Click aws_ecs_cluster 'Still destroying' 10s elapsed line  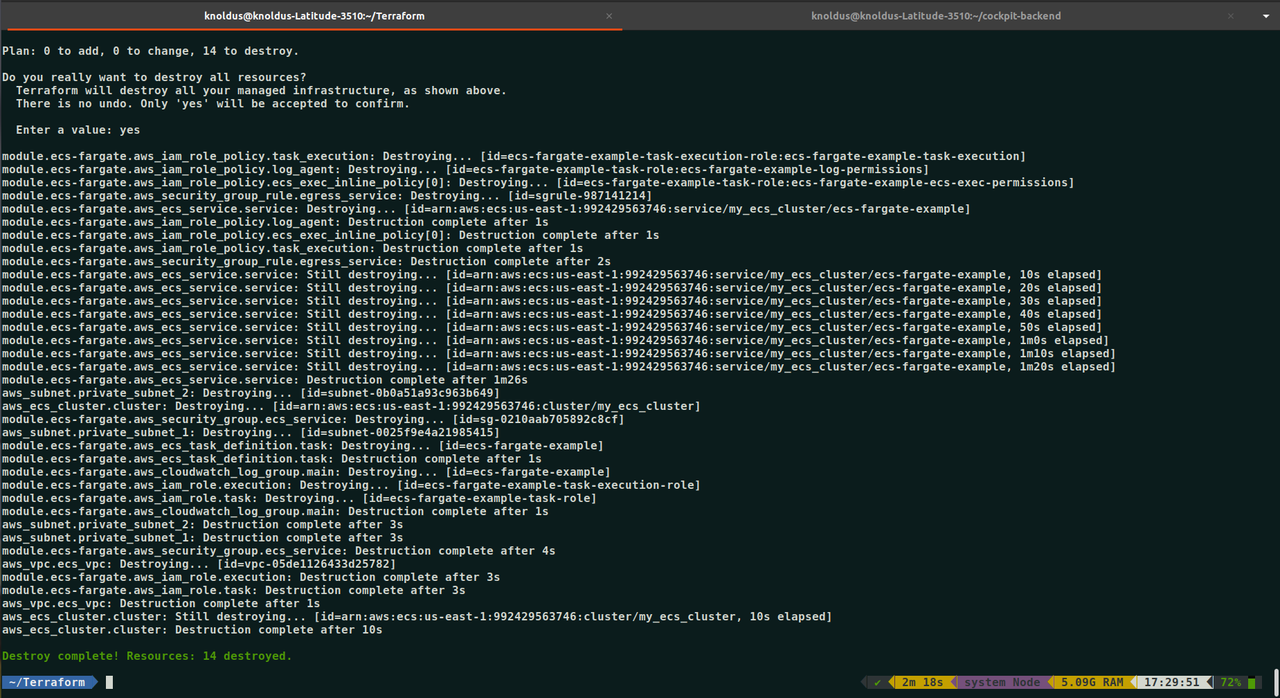[x=417, y=617]
